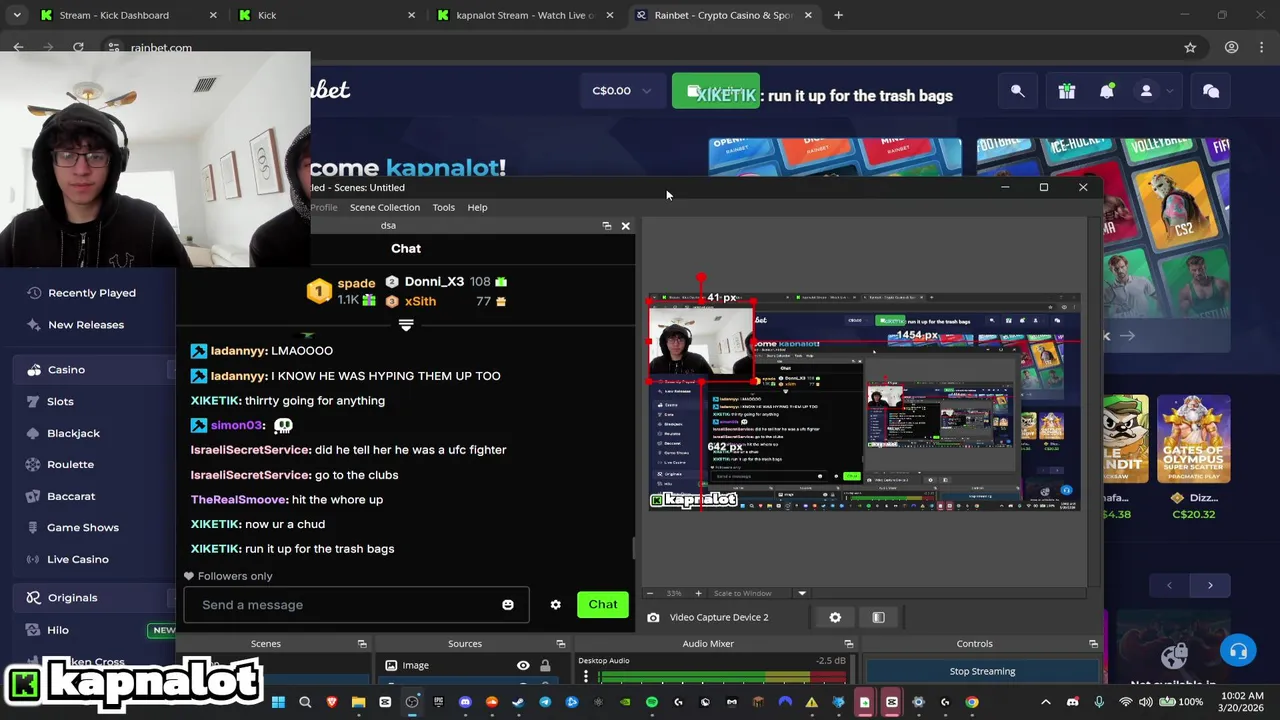The width and height of the screenshot is (1280, 720).
Task: Go to next games with carousel right arrow
Action: [1210, 585]
